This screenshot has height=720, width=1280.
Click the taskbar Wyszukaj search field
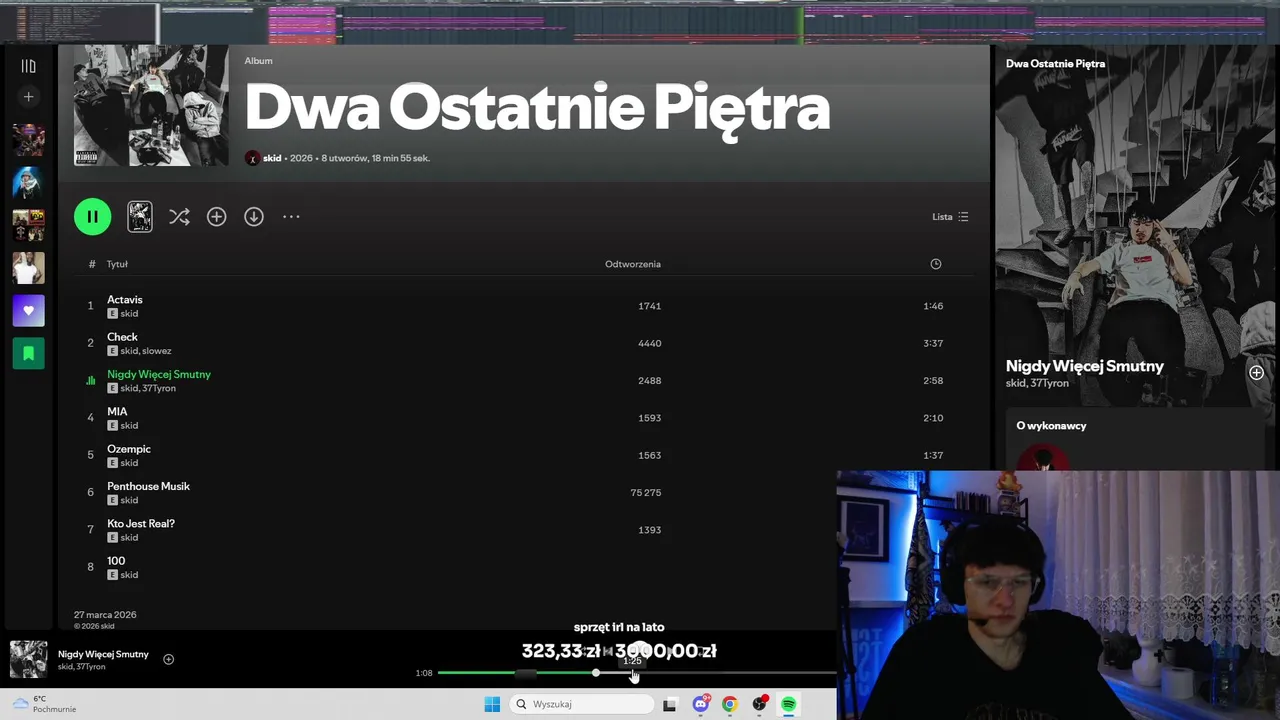pos(582,704)
